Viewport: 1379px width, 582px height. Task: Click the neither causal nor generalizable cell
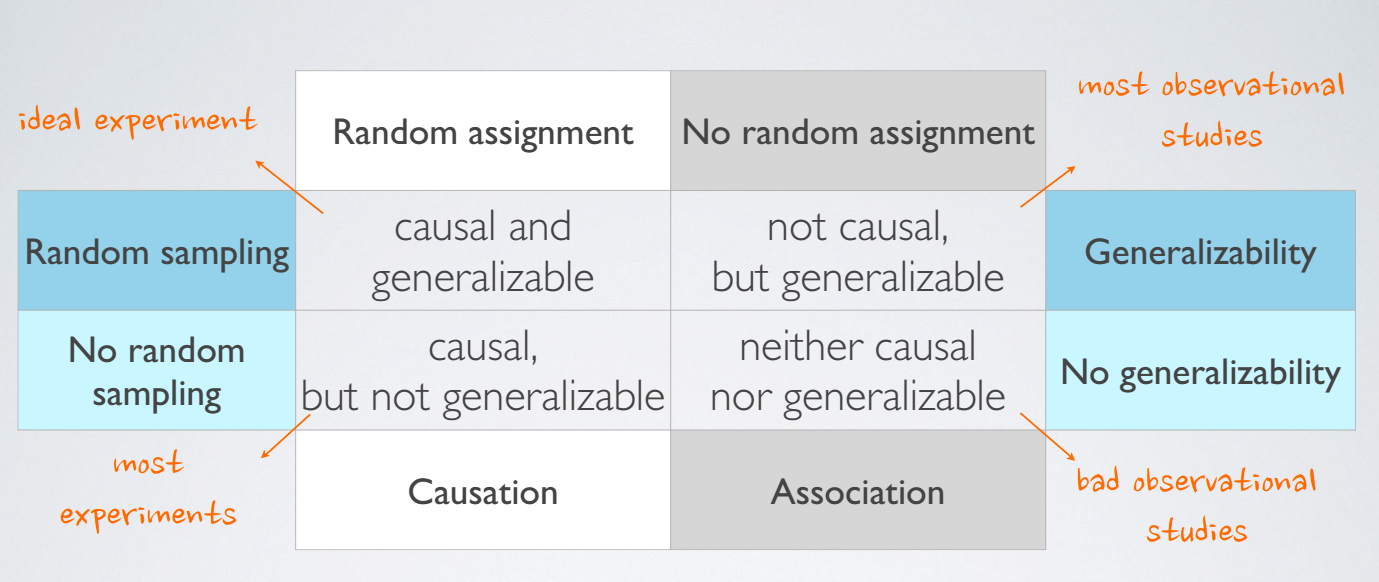pyautogui.click(x=858, y=371)
